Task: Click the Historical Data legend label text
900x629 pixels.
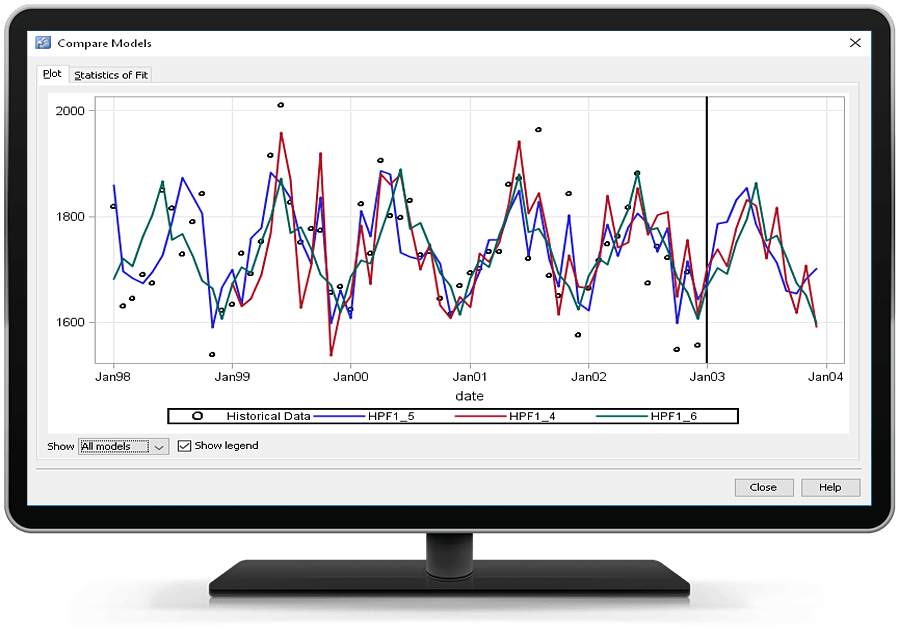Action: point(268,416)
